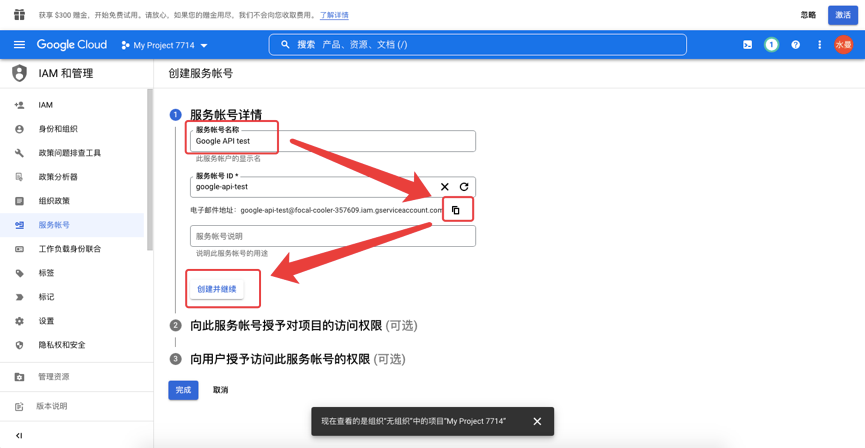Viewport: 865px width, 448px height.
Task: Open the three-dot more options menu
Action: coord(819,45)
